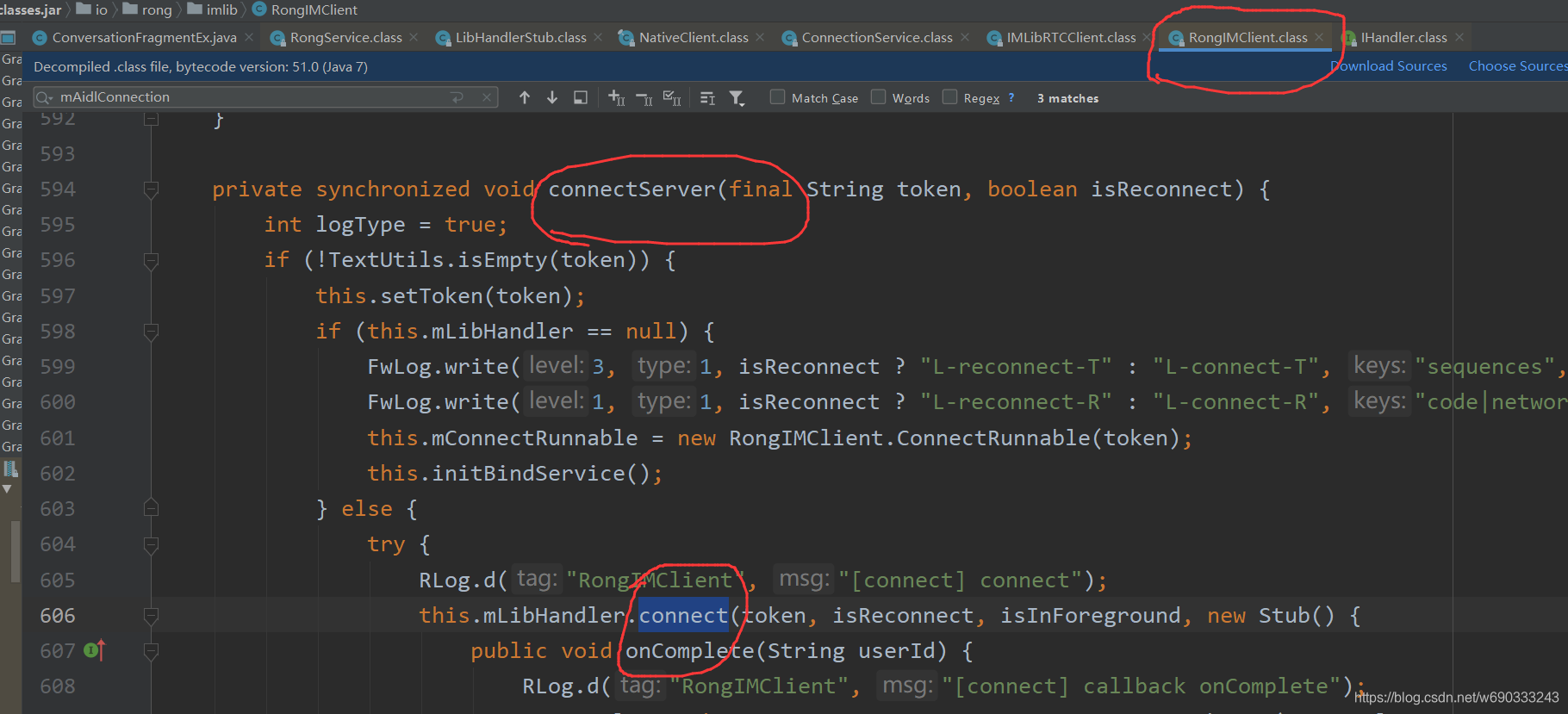
Task: Select imlib breadcrumb folder
Action: coord(212,9)
